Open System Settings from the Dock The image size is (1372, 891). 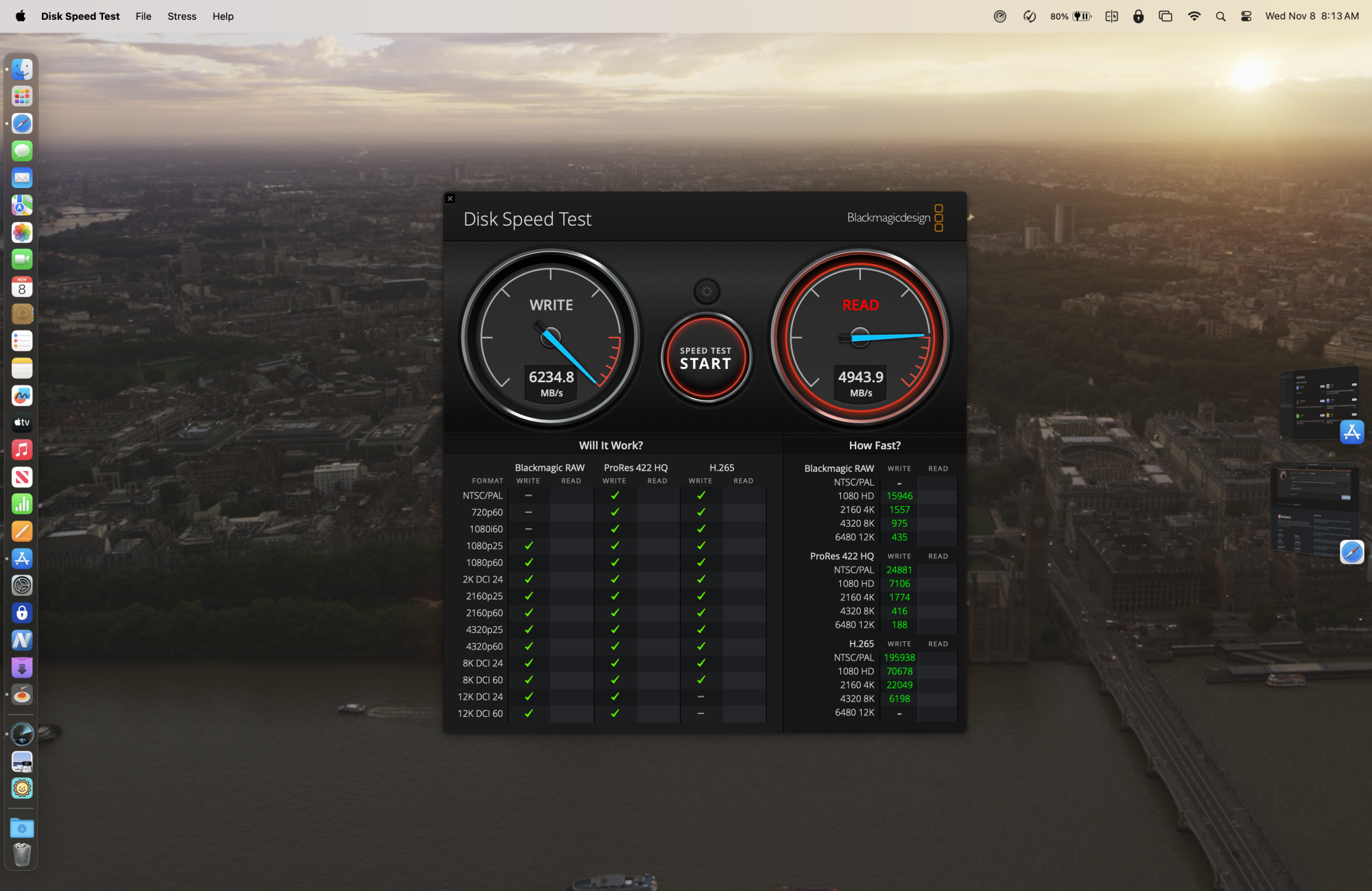22,585
